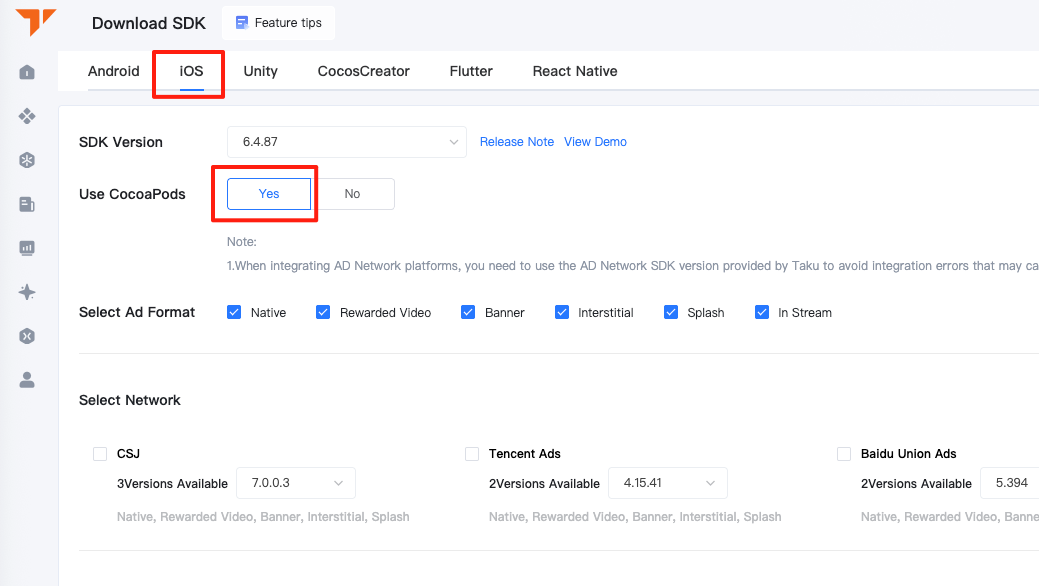Open the home icon in the sidebar
The image size is (1039, 586).
click(x=27, y=72)
